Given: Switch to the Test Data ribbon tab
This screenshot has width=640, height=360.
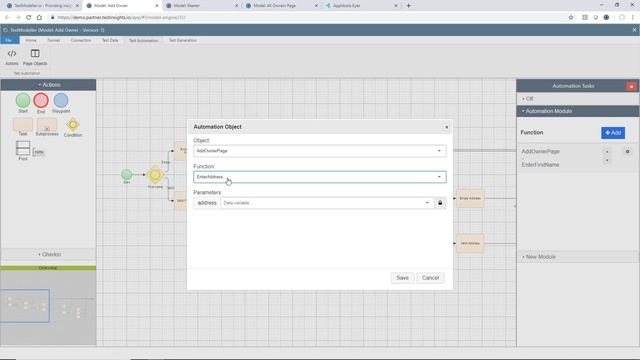Looking at the screenshot, I should (x=110, y=40).
